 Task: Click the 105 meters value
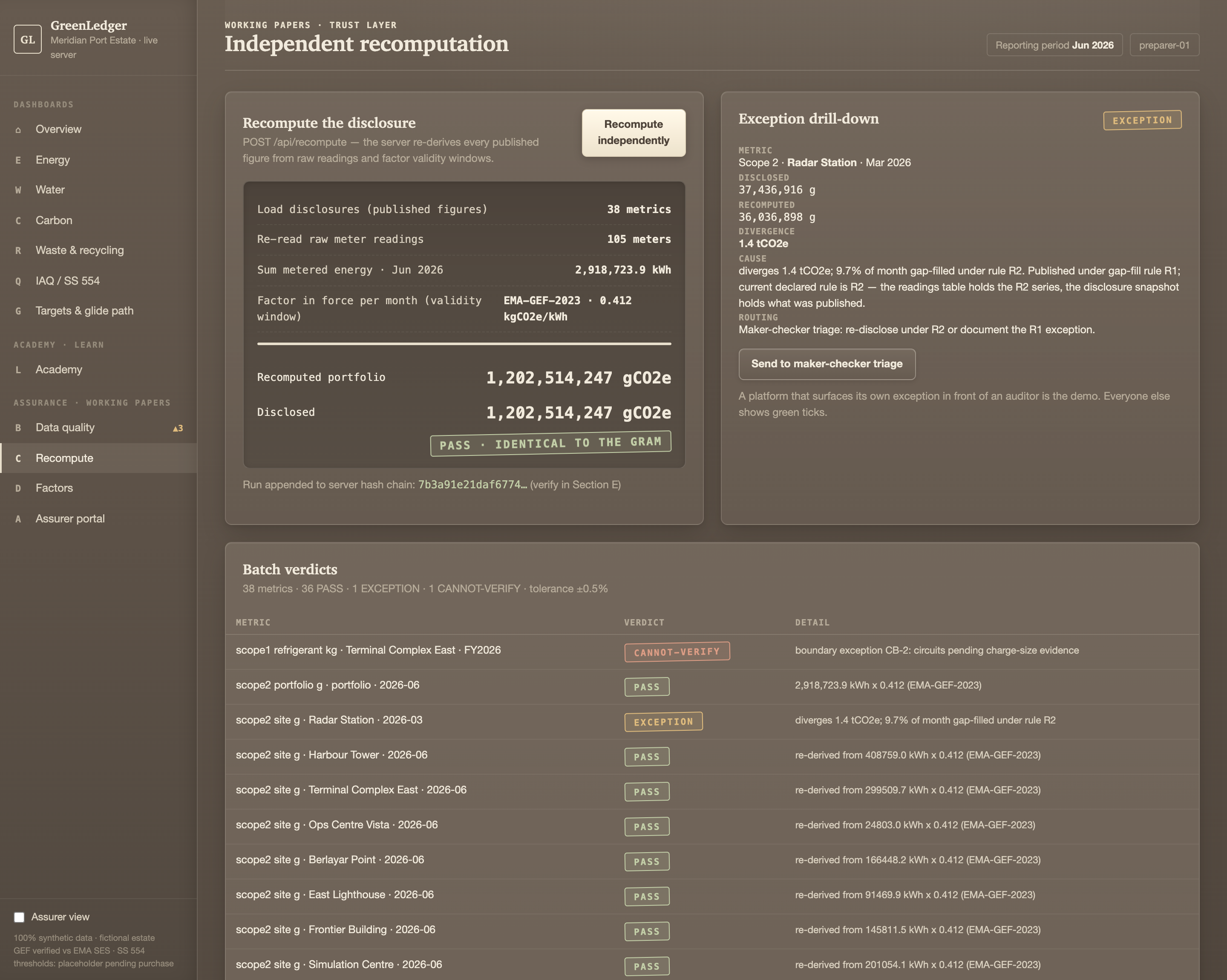point(639,239)
